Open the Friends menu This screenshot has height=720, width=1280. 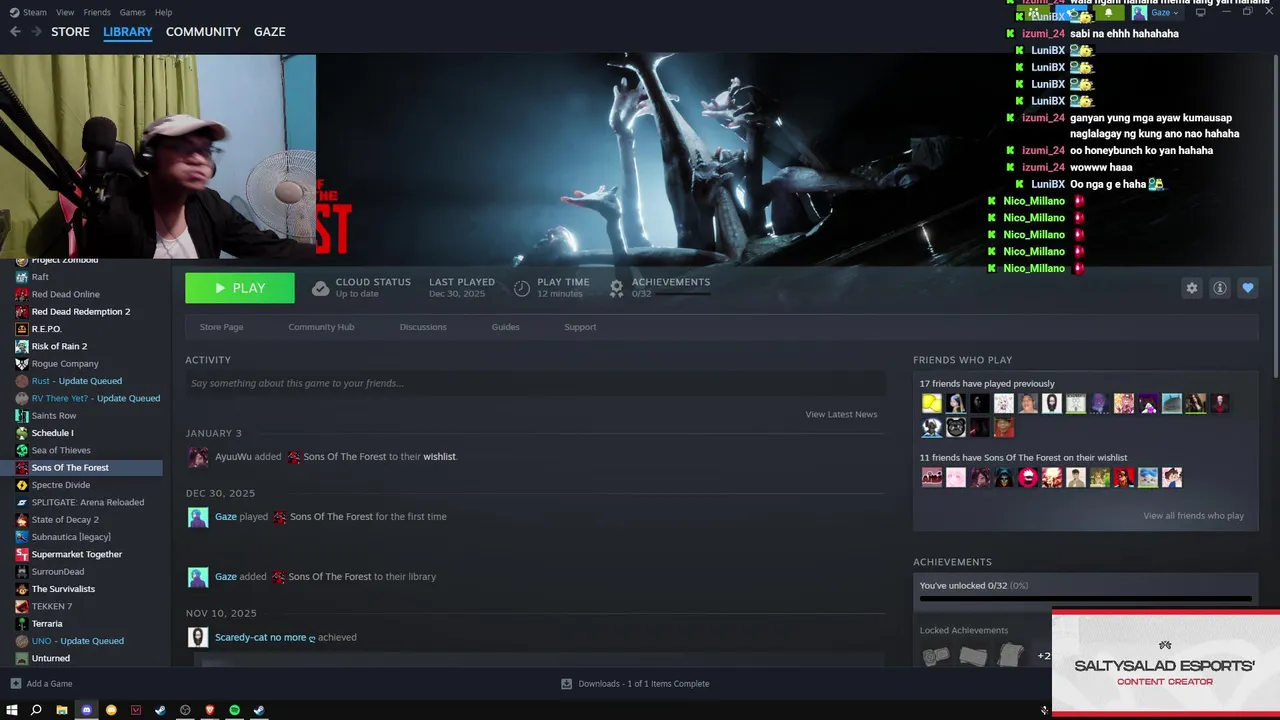[97, 13]
